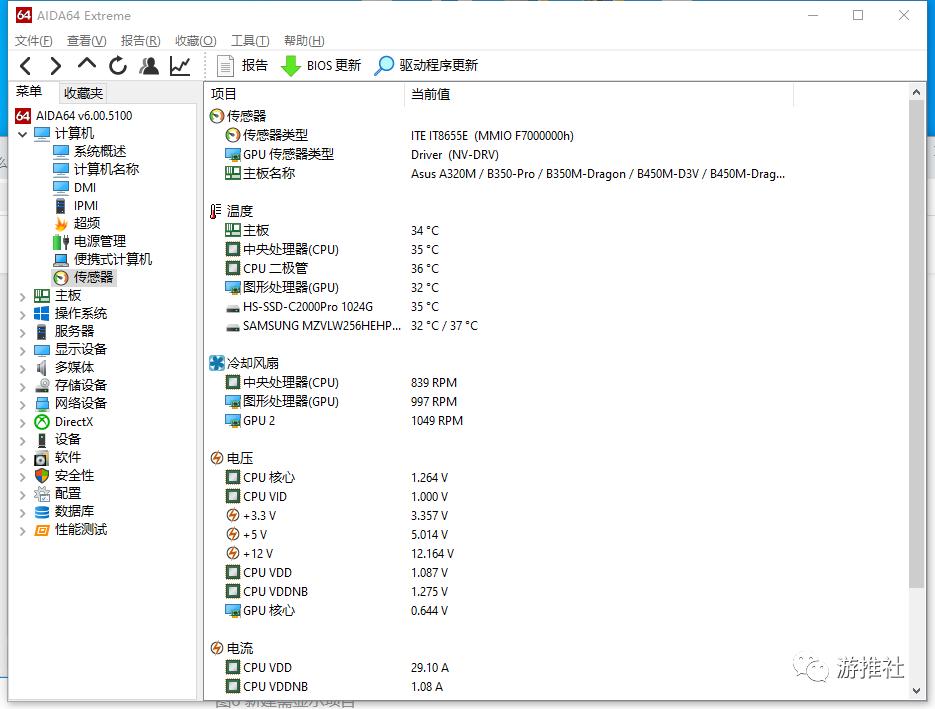The width and height of the screenshot is (935, 709).
Task: Click the back navigation arrow icon
Action: point(25,65)
